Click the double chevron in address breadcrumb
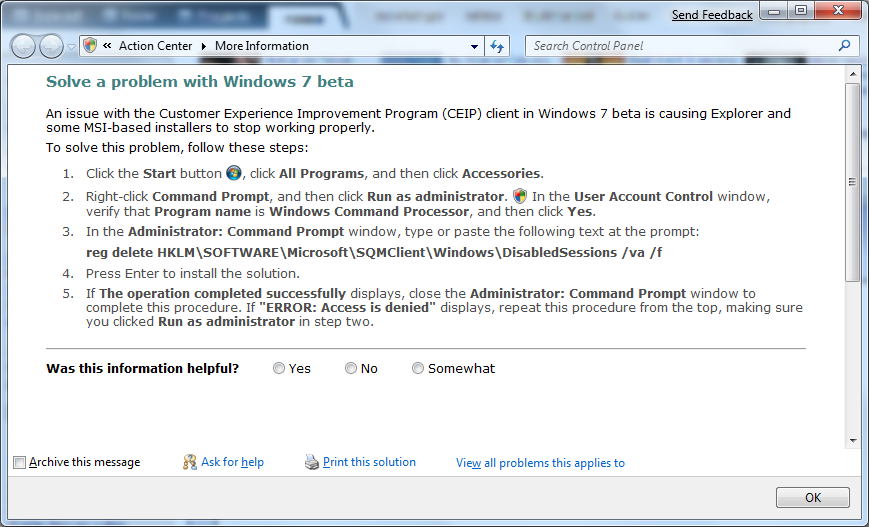Screen dimensions: 869x527 [108, 45]
